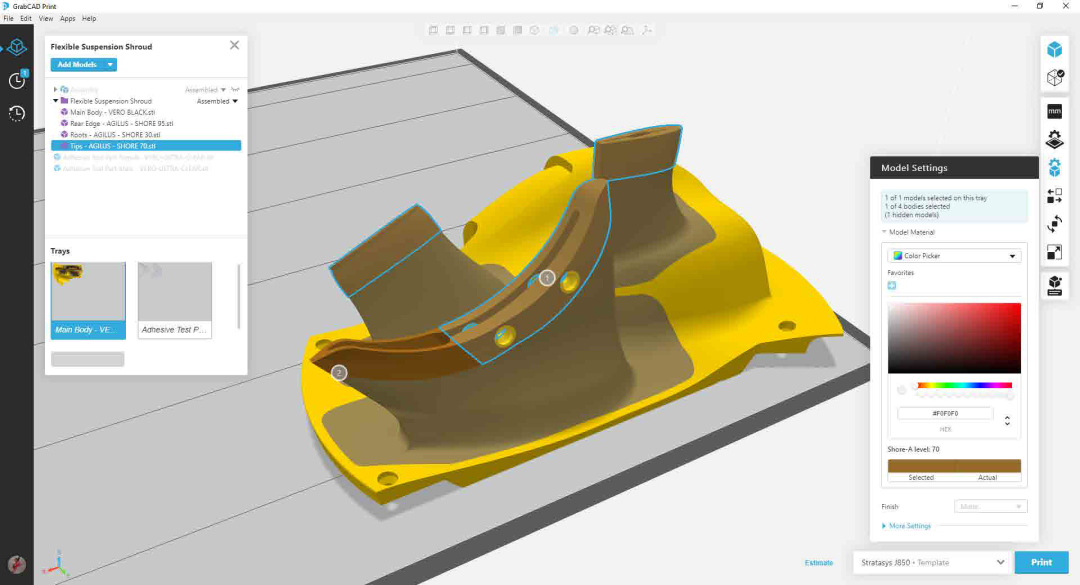Click the blue cube Model View icon

click(1054, 49)
